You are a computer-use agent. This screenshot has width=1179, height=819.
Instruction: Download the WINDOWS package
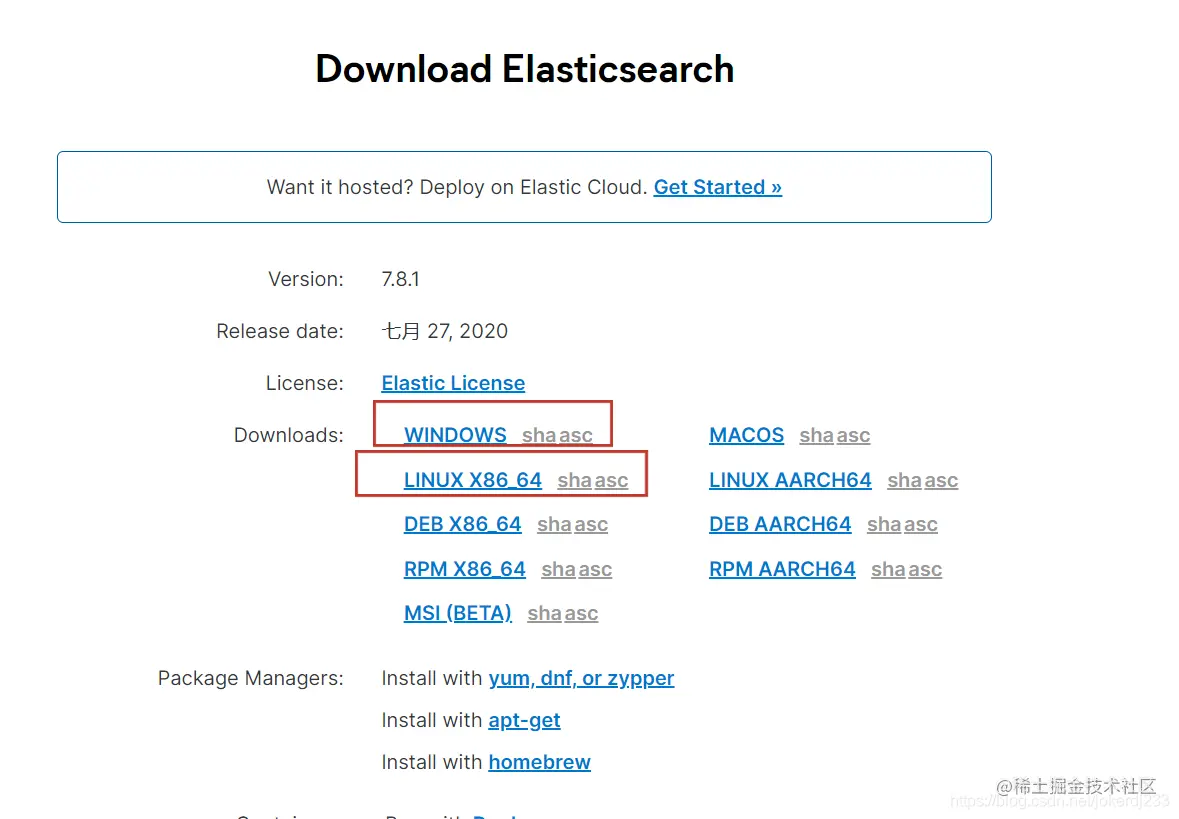[455, 435]
